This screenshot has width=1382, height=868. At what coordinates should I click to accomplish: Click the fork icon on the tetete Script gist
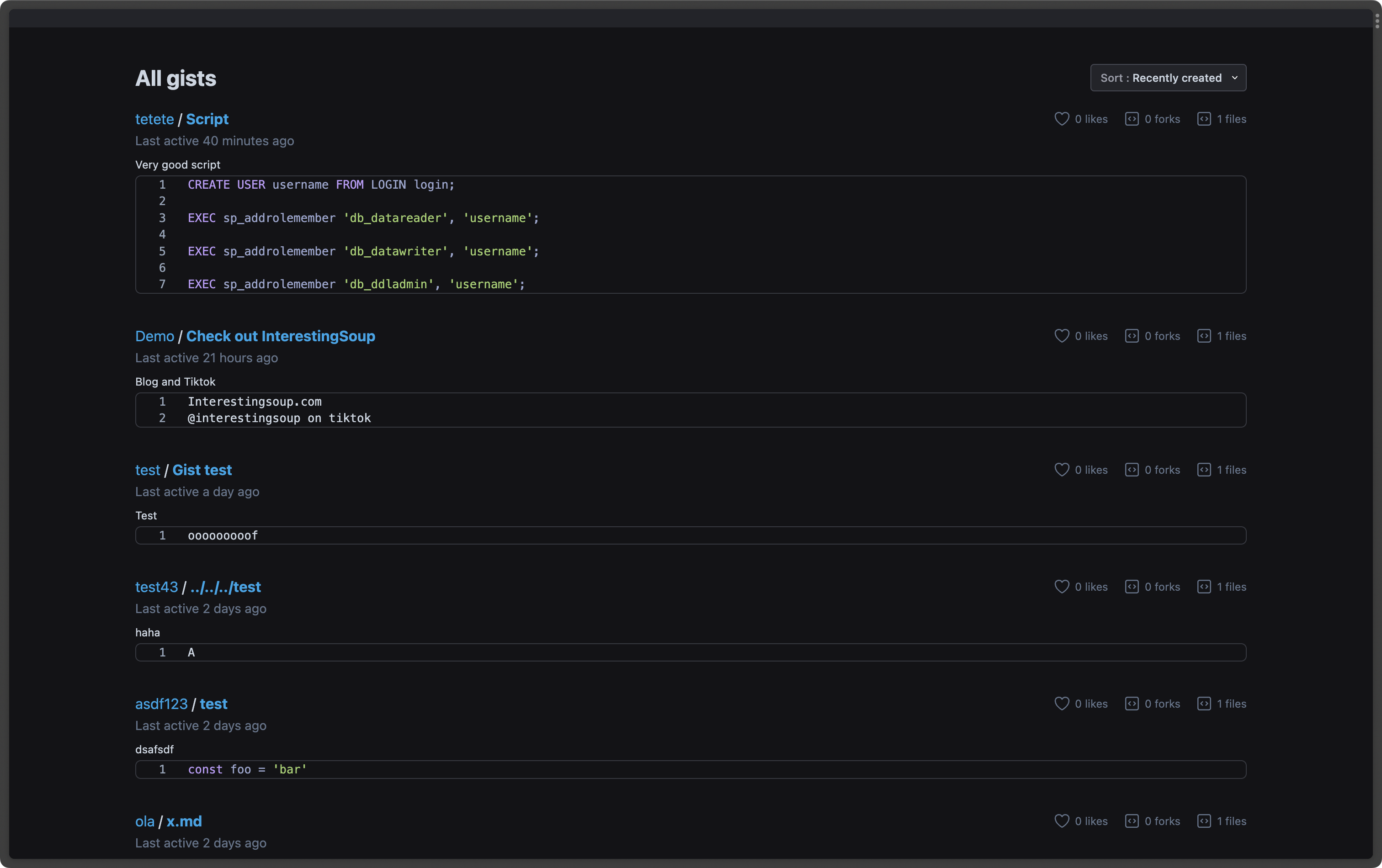[x=1131, y=119]
